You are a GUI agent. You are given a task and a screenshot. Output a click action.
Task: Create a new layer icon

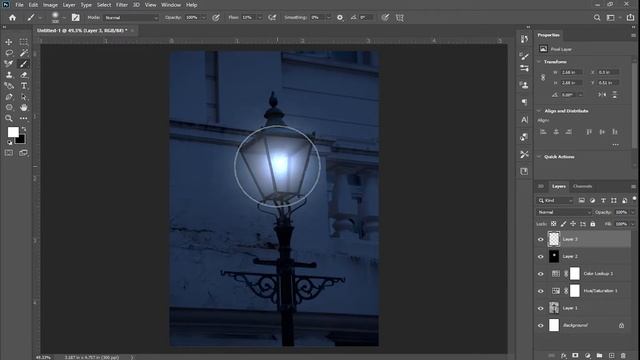point(611,356)
